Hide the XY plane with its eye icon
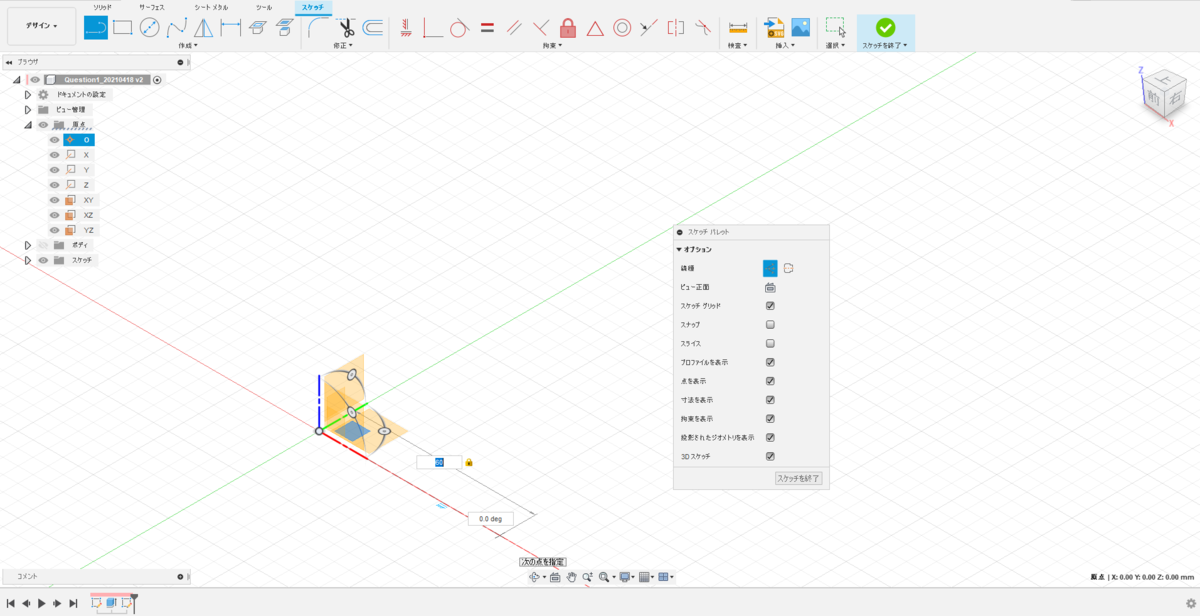 (55, 200)
